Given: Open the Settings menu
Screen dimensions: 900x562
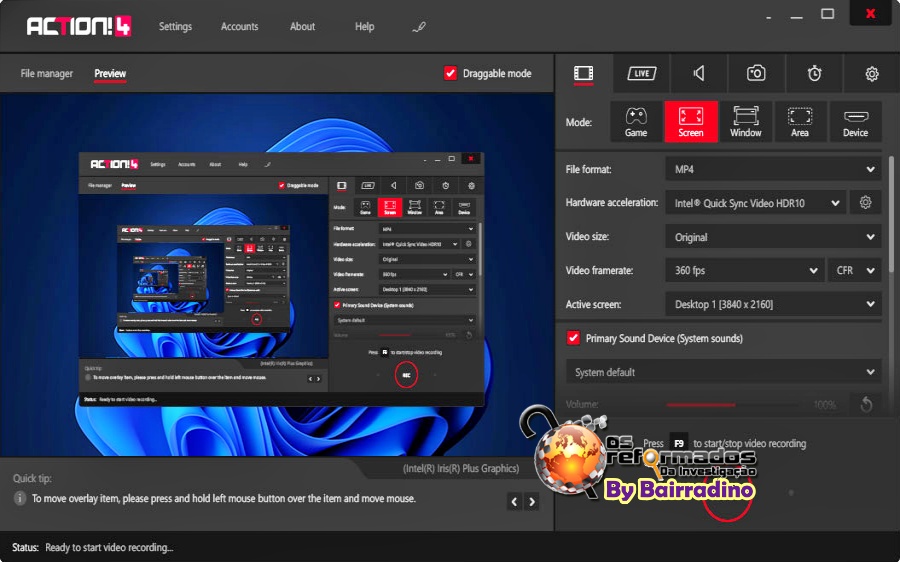Looking at the screenshot, I should [175, 26].
